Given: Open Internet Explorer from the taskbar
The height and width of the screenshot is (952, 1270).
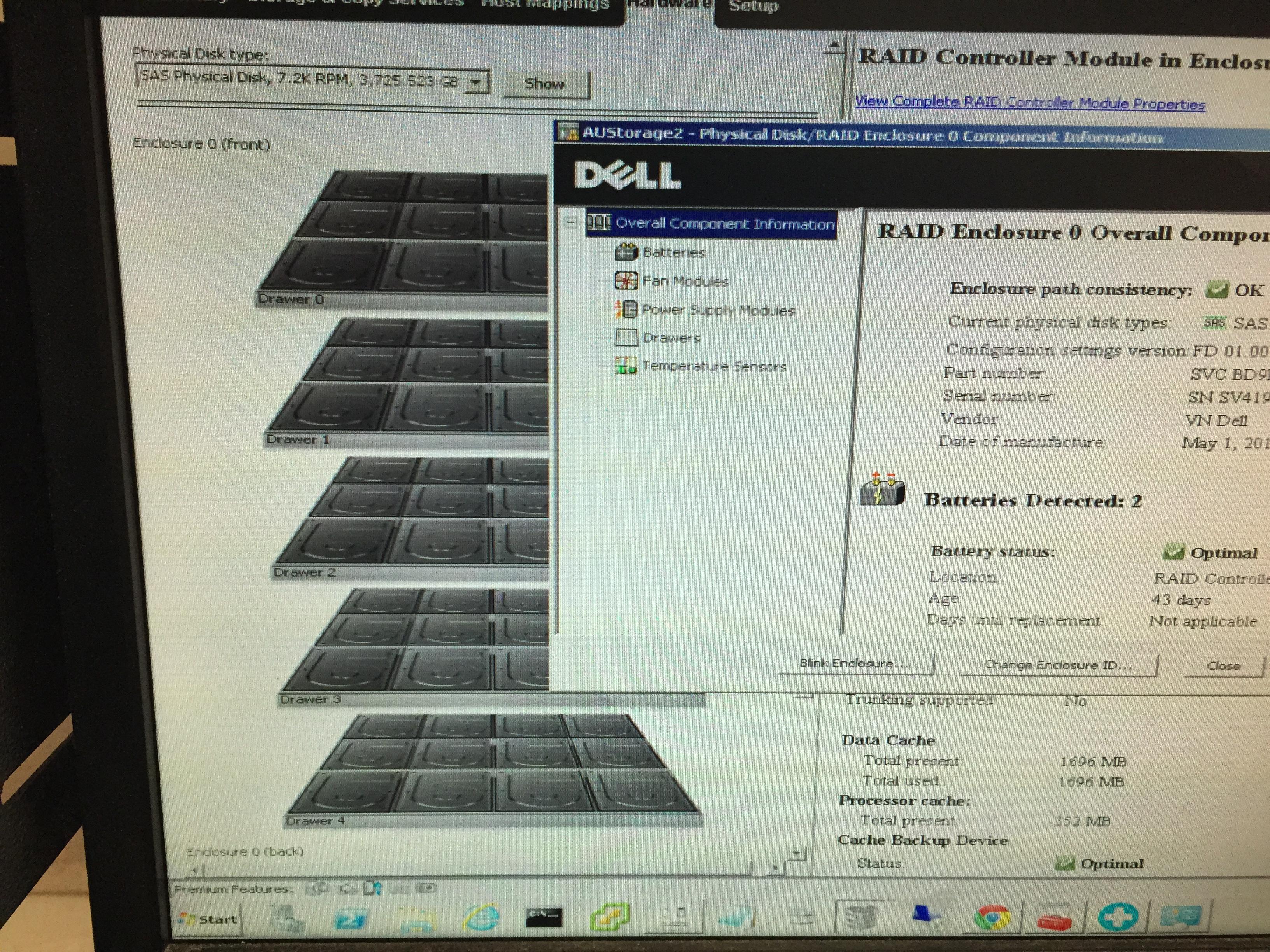Looking at the screenshot, I should tap(481, 919).
